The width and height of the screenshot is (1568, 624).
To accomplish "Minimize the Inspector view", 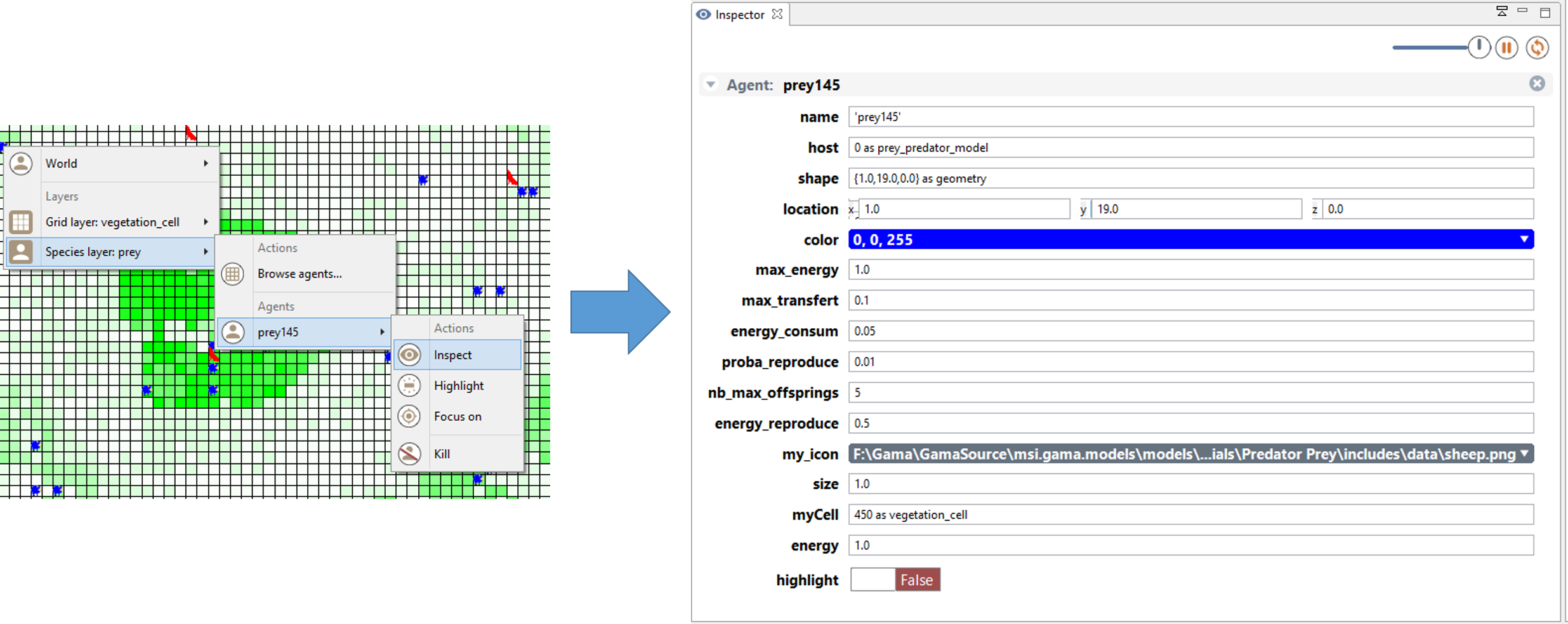I will pyautogui.click(x=1522, y=11).
